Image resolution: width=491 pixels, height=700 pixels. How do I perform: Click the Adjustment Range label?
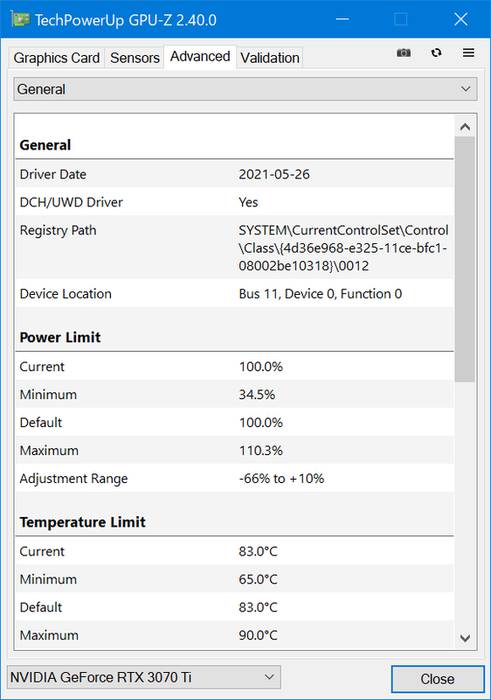pos(74,479)
